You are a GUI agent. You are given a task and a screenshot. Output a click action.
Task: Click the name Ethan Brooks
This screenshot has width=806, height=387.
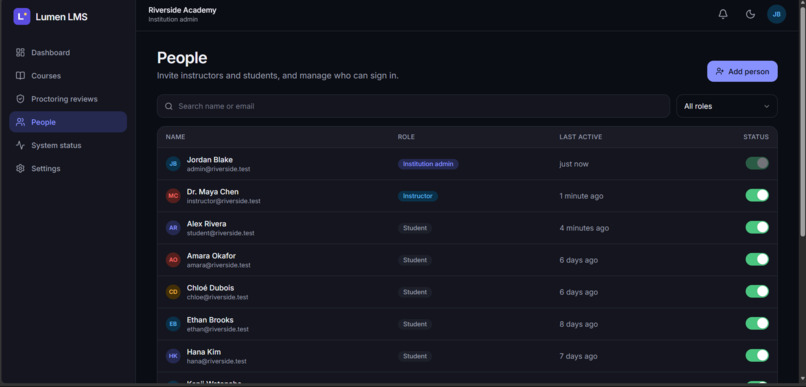click(209, 320)
